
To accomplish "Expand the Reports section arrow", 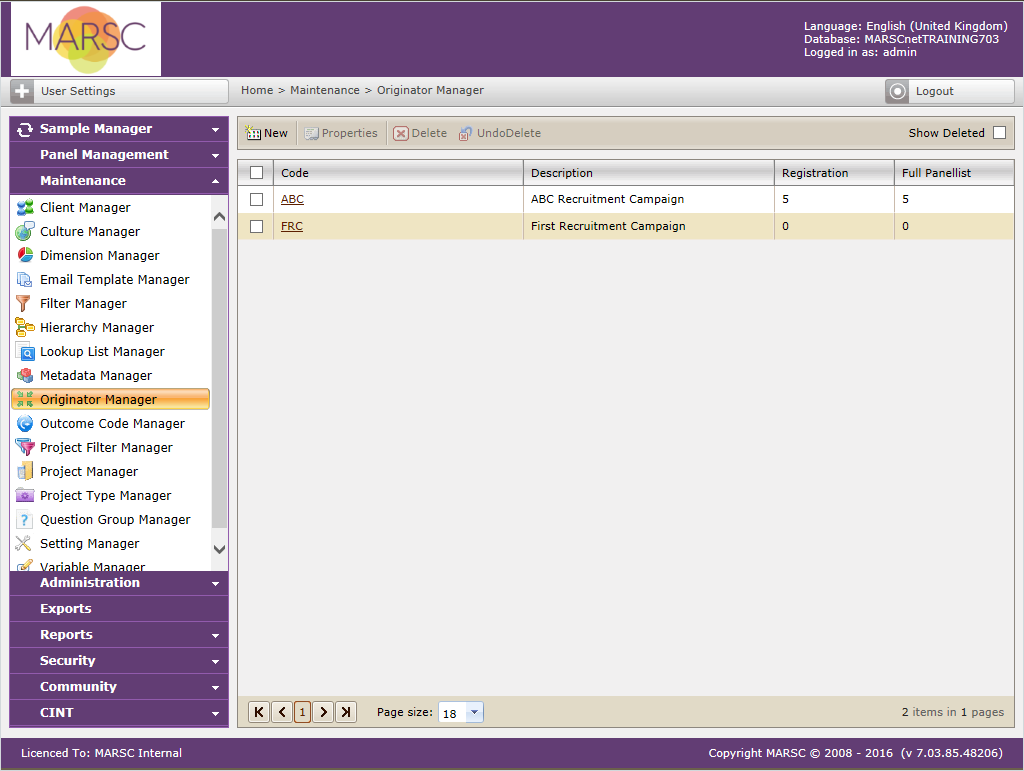I will [216, 635].
